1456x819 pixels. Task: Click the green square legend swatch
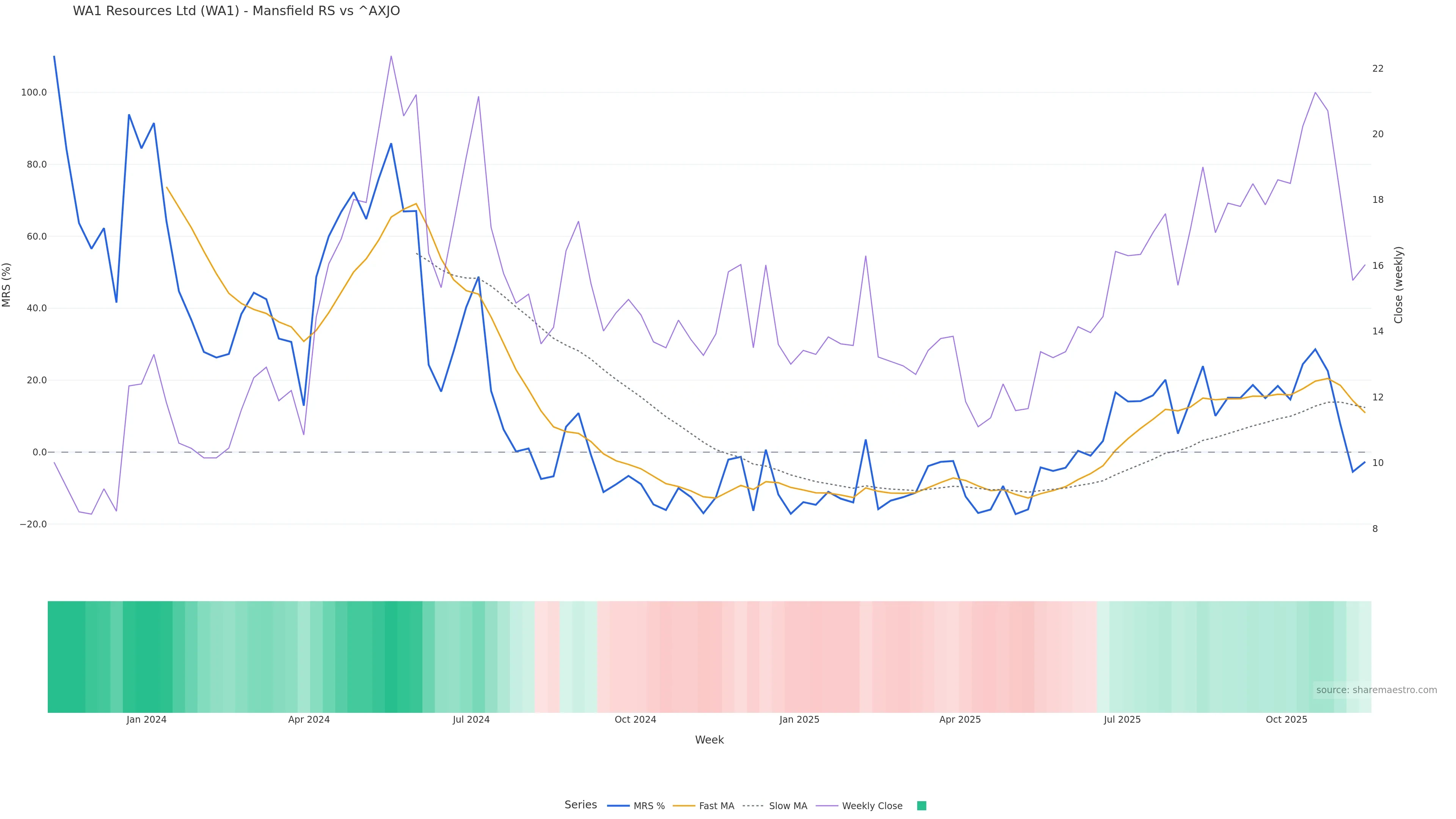(921, 806)
